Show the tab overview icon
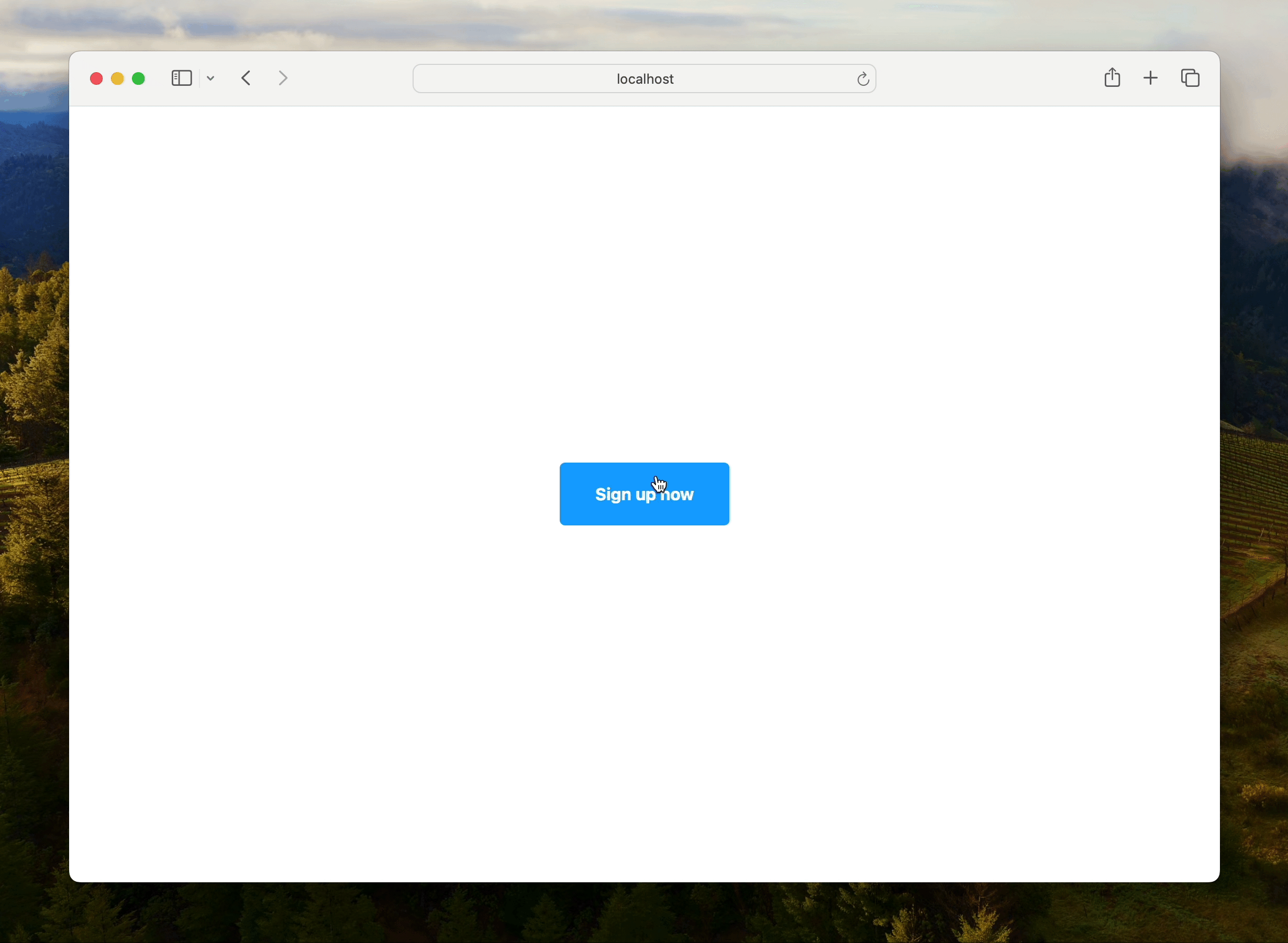1288x943 pixels. [x=1190, y=78]
